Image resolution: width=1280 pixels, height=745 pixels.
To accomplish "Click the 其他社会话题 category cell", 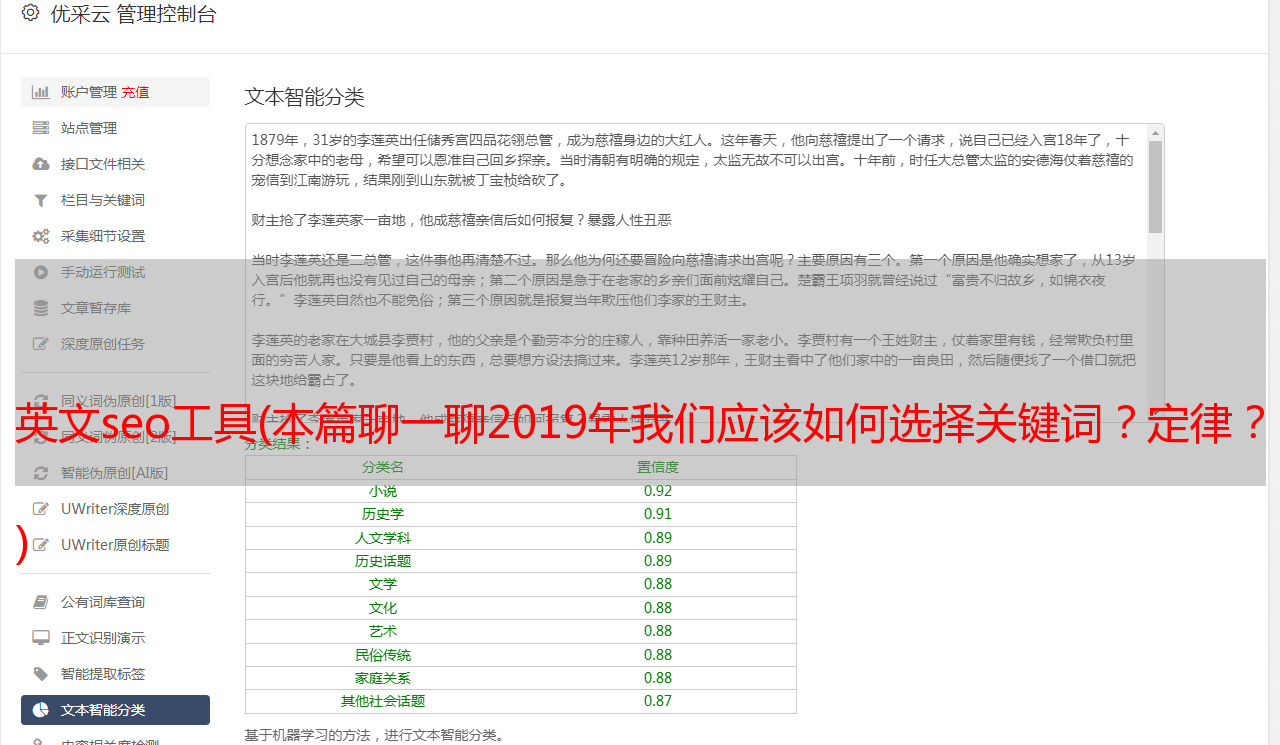I will (x=383, y=701).
